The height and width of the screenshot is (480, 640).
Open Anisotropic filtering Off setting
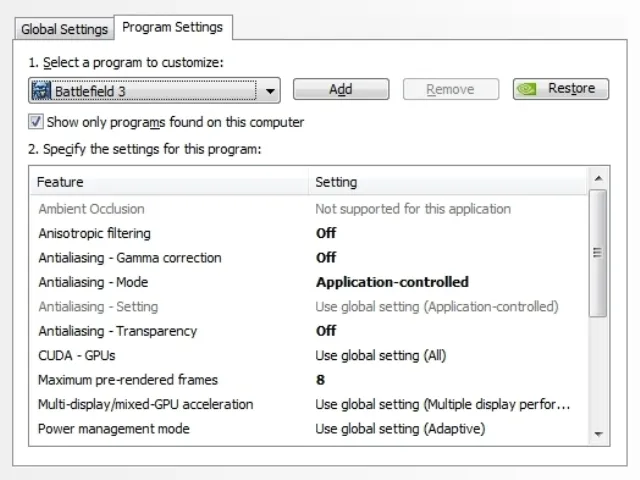tap(326, 233)
